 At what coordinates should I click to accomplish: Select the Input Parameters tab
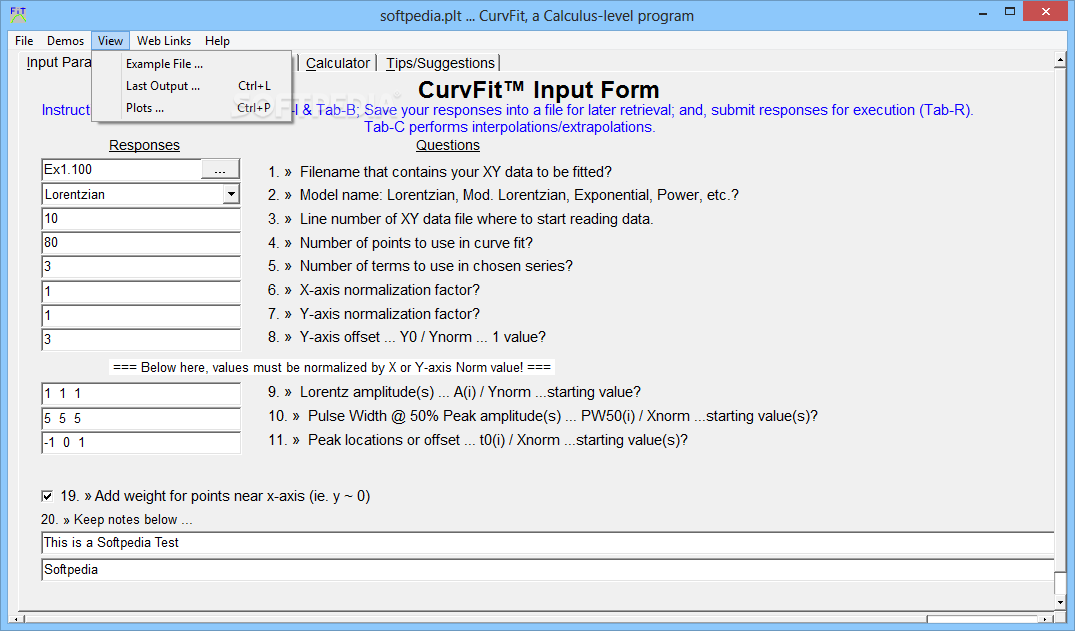tap(58, 62)
